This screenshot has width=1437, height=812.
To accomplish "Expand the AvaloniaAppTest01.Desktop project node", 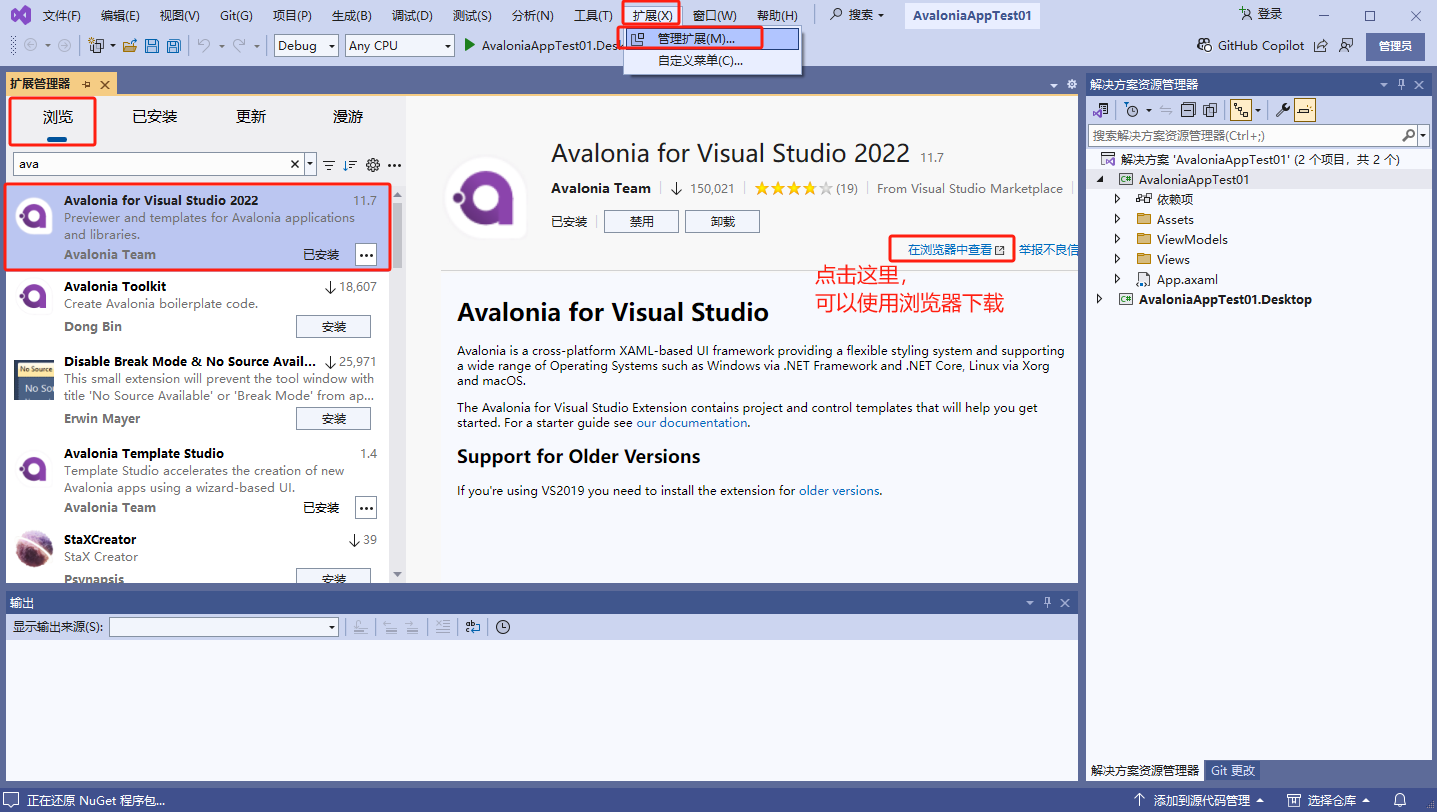I will pos(1100,299).
